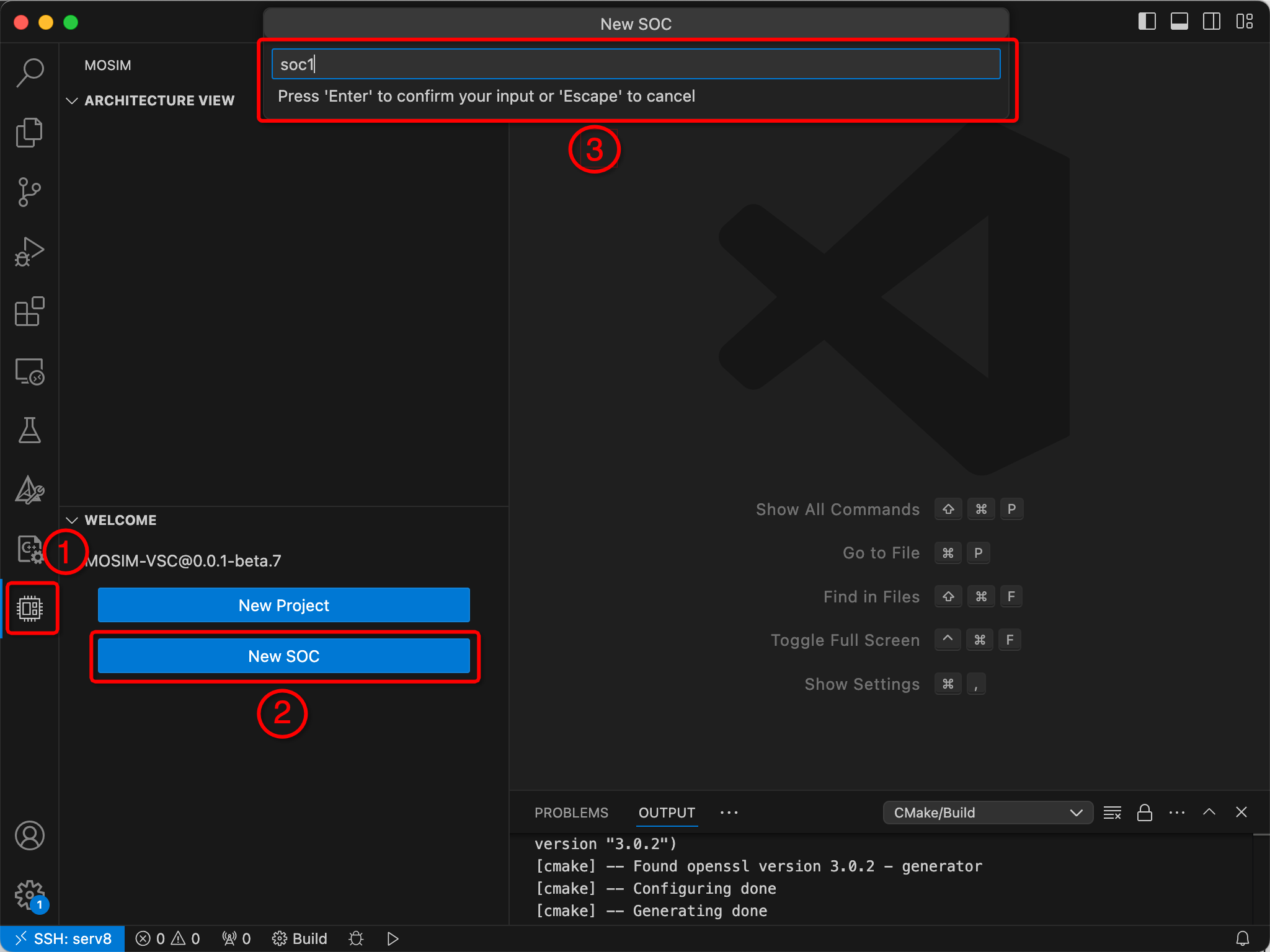The image size is (1270, 952).
Task: Click the New Project button
Action: 284,605
